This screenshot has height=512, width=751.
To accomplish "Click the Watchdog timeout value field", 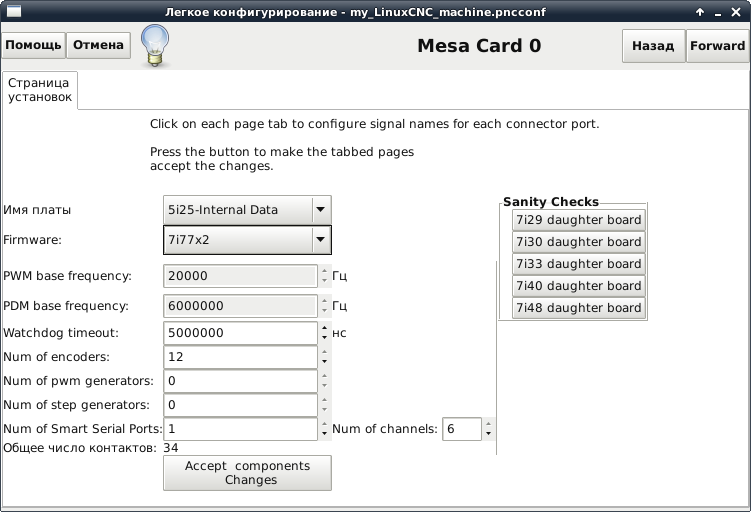I will pos(240,333).
